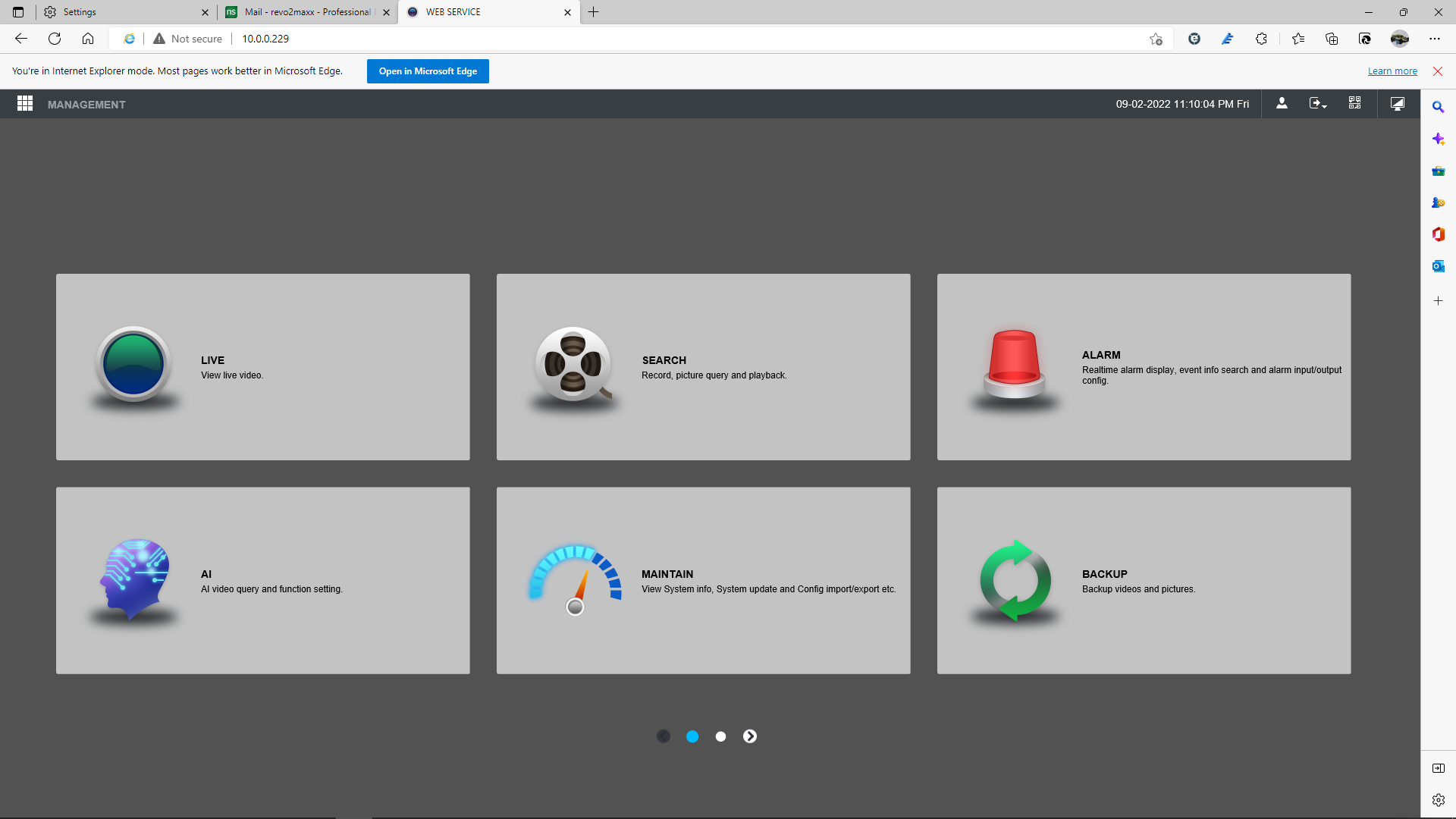Open the browser profile avatar
The height and width of the screenshot is (819, 1456).
click(1400, 39)
